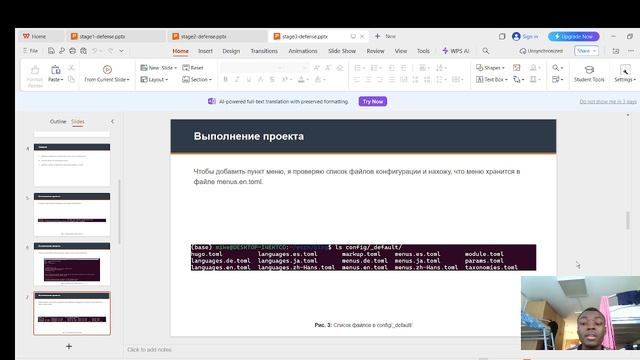
Task: Click the Print icon in quick toolbar
Action: coord(72,51)
